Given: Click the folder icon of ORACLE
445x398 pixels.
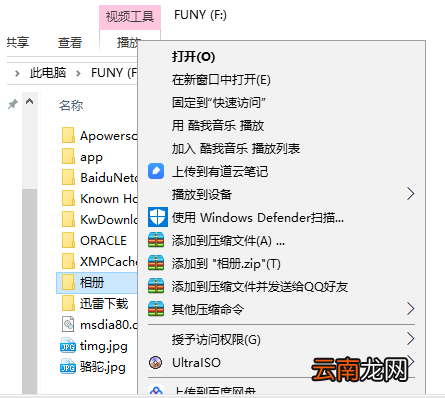Looking at the screenshot, I should tap(68, 240).
